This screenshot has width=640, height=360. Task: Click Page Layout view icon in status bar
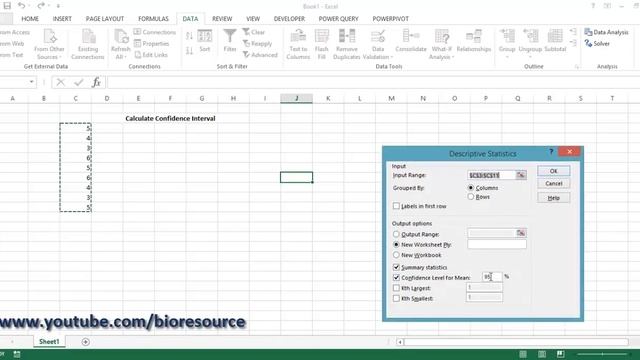(542, 354)
